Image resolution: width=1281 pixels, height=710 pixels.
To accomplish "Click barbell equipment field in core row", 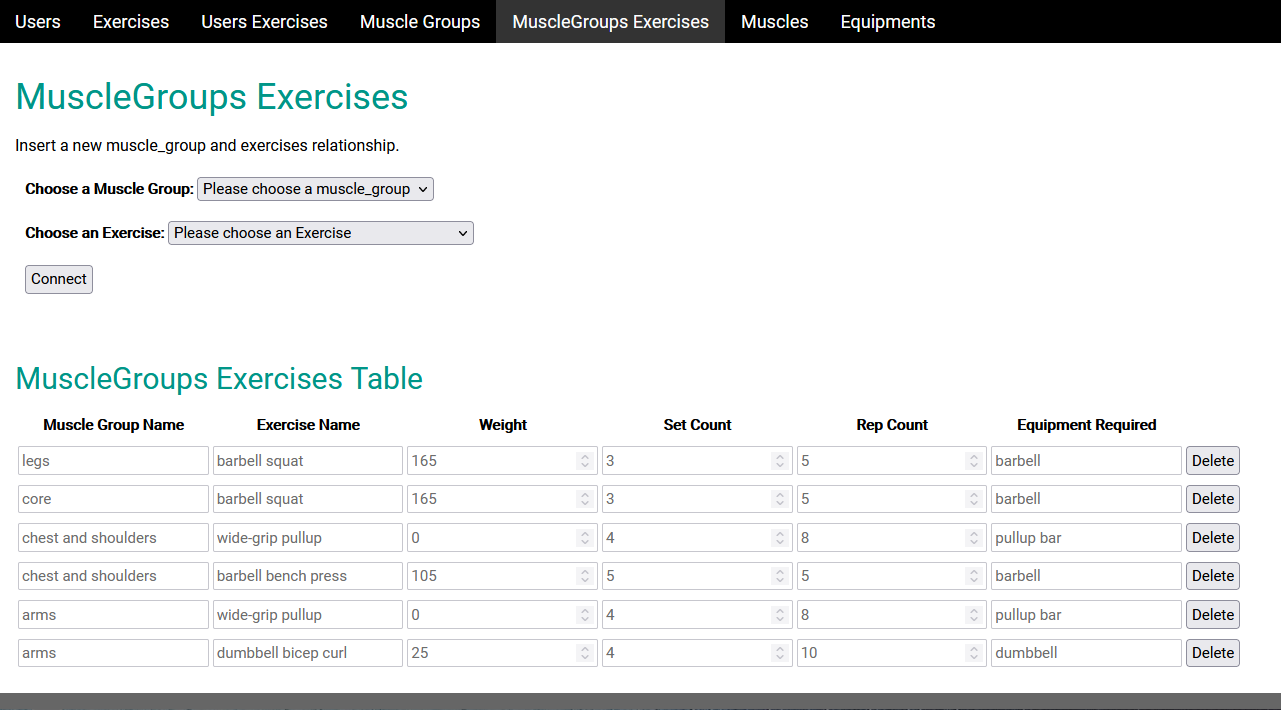I will coord(1086,499).
